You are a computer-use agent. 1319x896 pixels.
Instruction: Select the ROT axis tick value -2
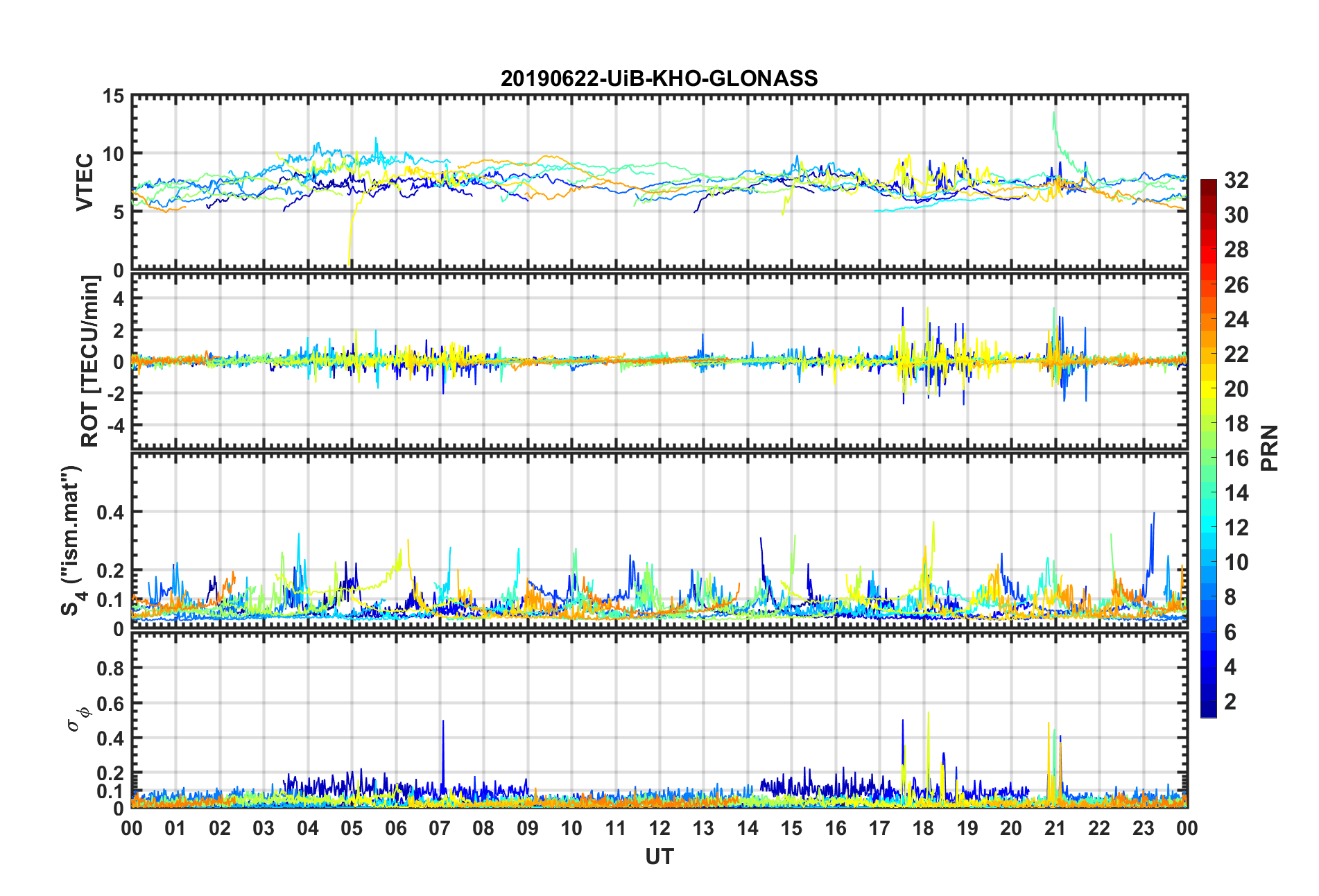[115, 393]
